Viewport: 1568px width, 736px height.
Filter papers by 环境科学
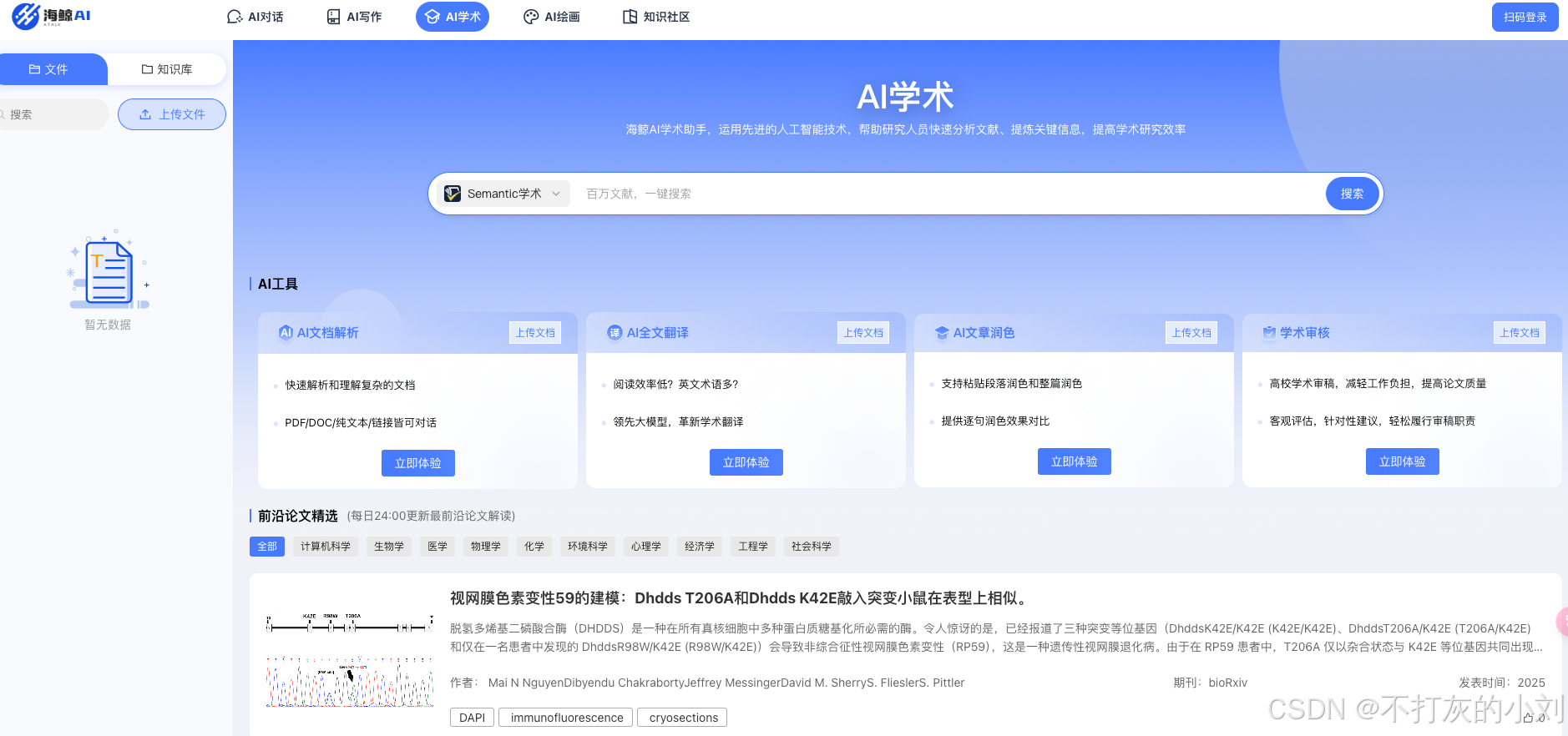pyautogui.click(x=588, y=547)
